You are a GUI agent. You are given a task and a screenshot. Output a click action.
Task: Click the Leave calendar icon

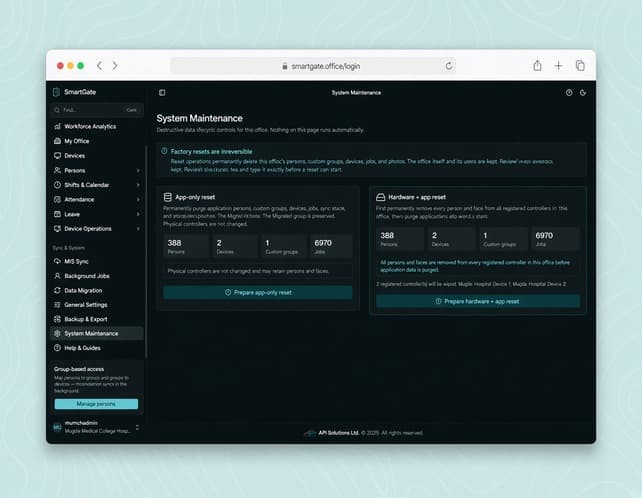(x=57, y=214)
